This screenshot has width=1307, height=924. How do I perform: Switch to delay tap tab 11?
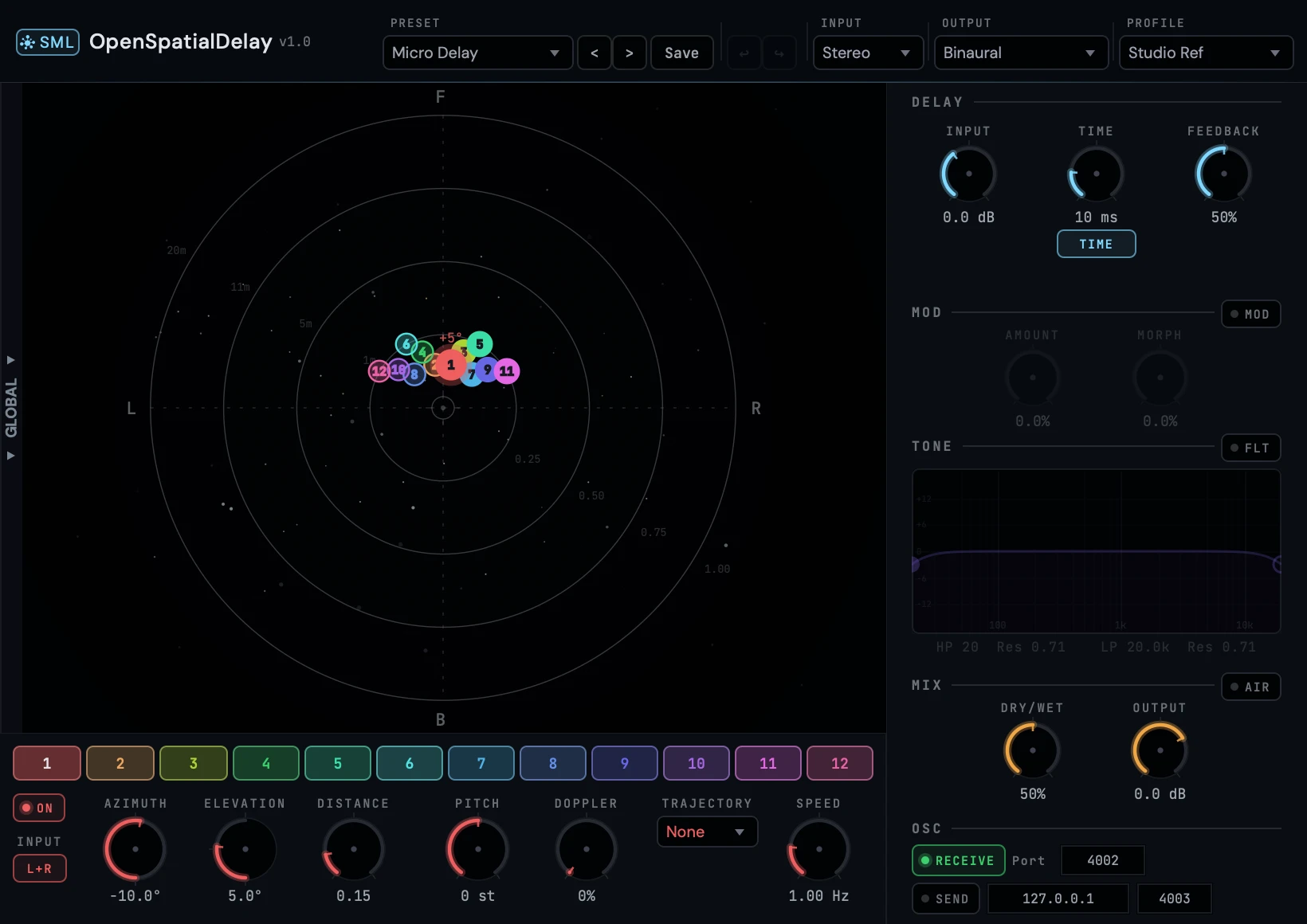click(x=768, y=763)
